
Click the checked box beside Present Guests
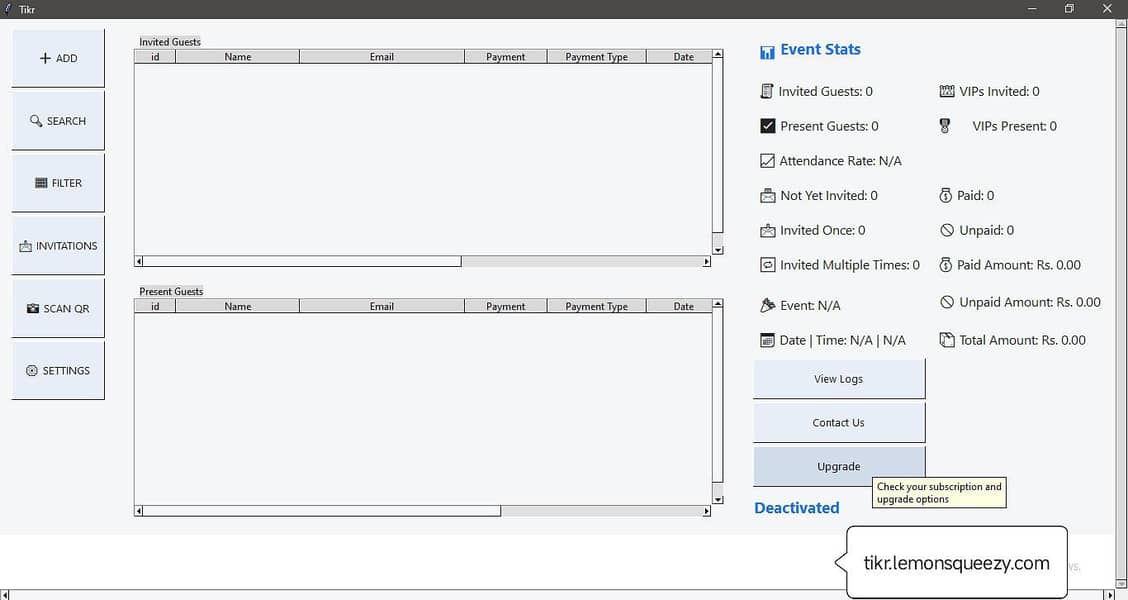coord(766,125)
